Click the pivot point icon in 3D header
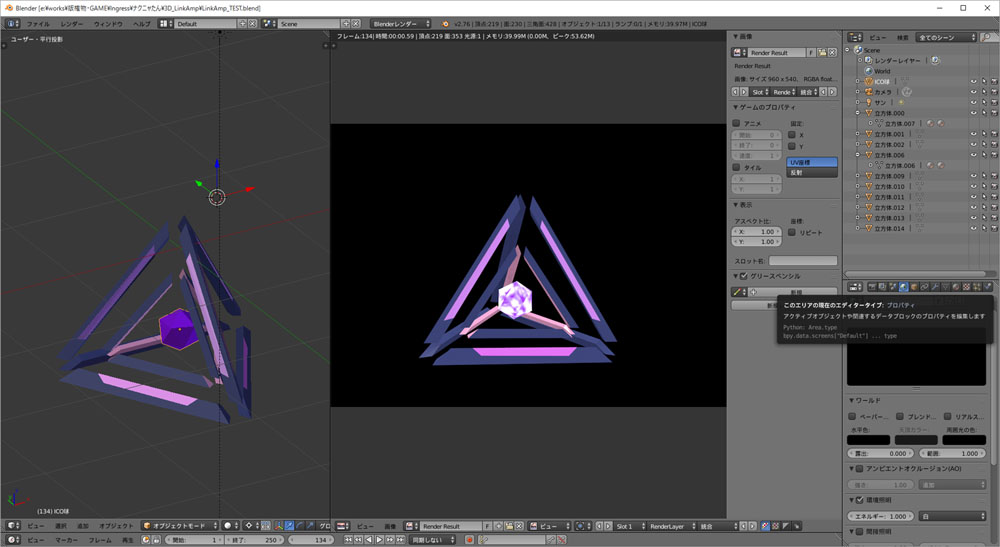The image size is (1000, 547). point(249,526)
